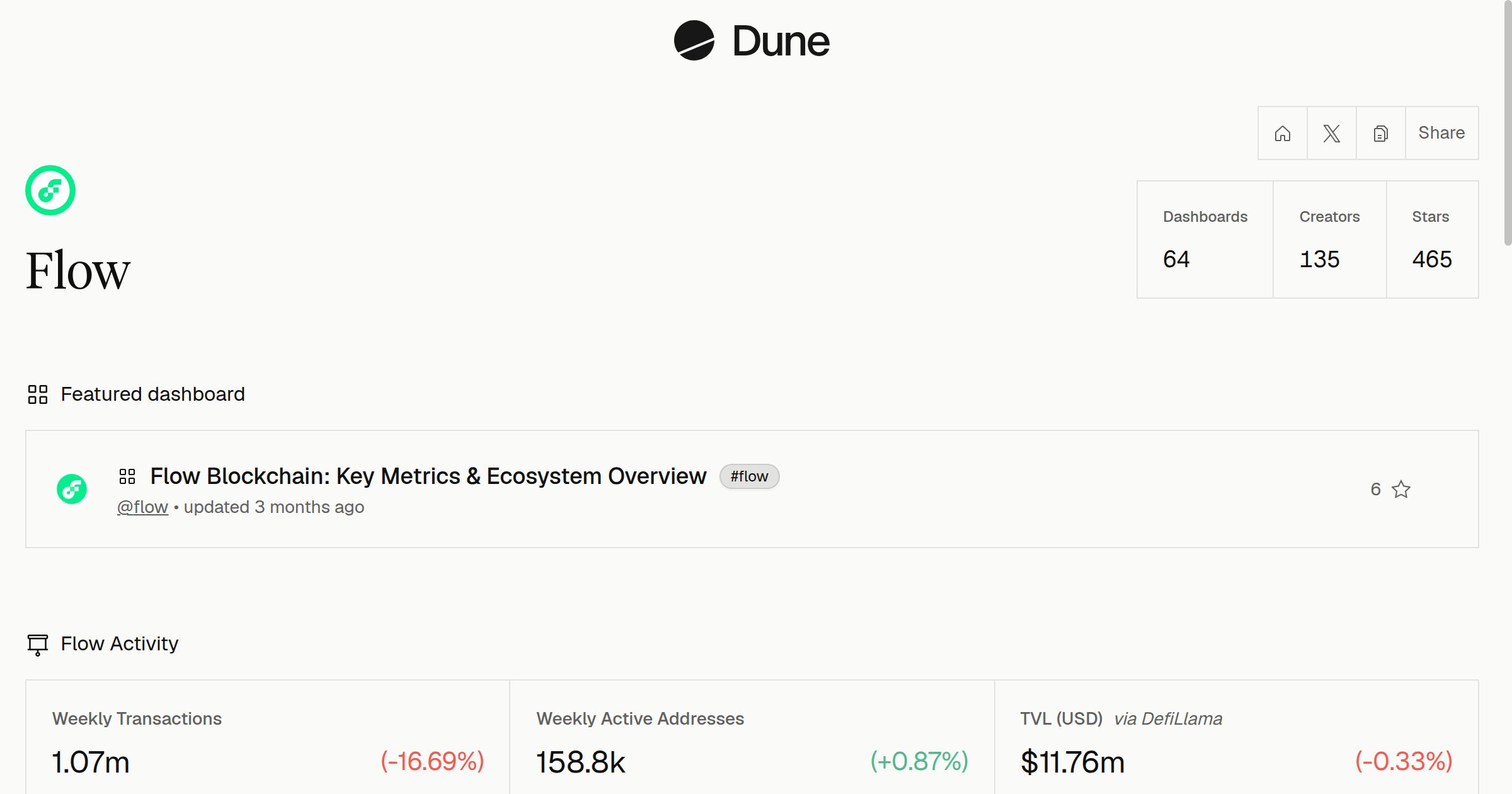
Task: Click the Dashboards 64 stat cell
Action: coord(1205,239)
